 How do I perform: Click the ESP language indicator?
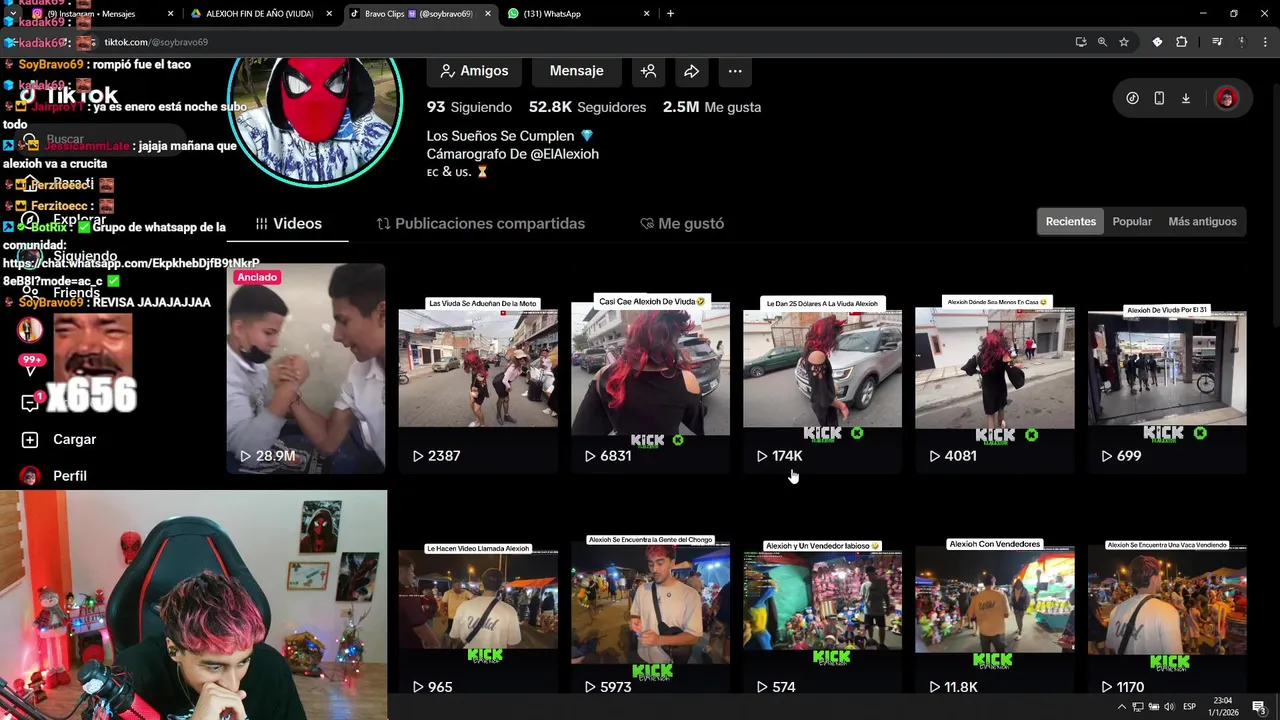[x=1189, y=707]
